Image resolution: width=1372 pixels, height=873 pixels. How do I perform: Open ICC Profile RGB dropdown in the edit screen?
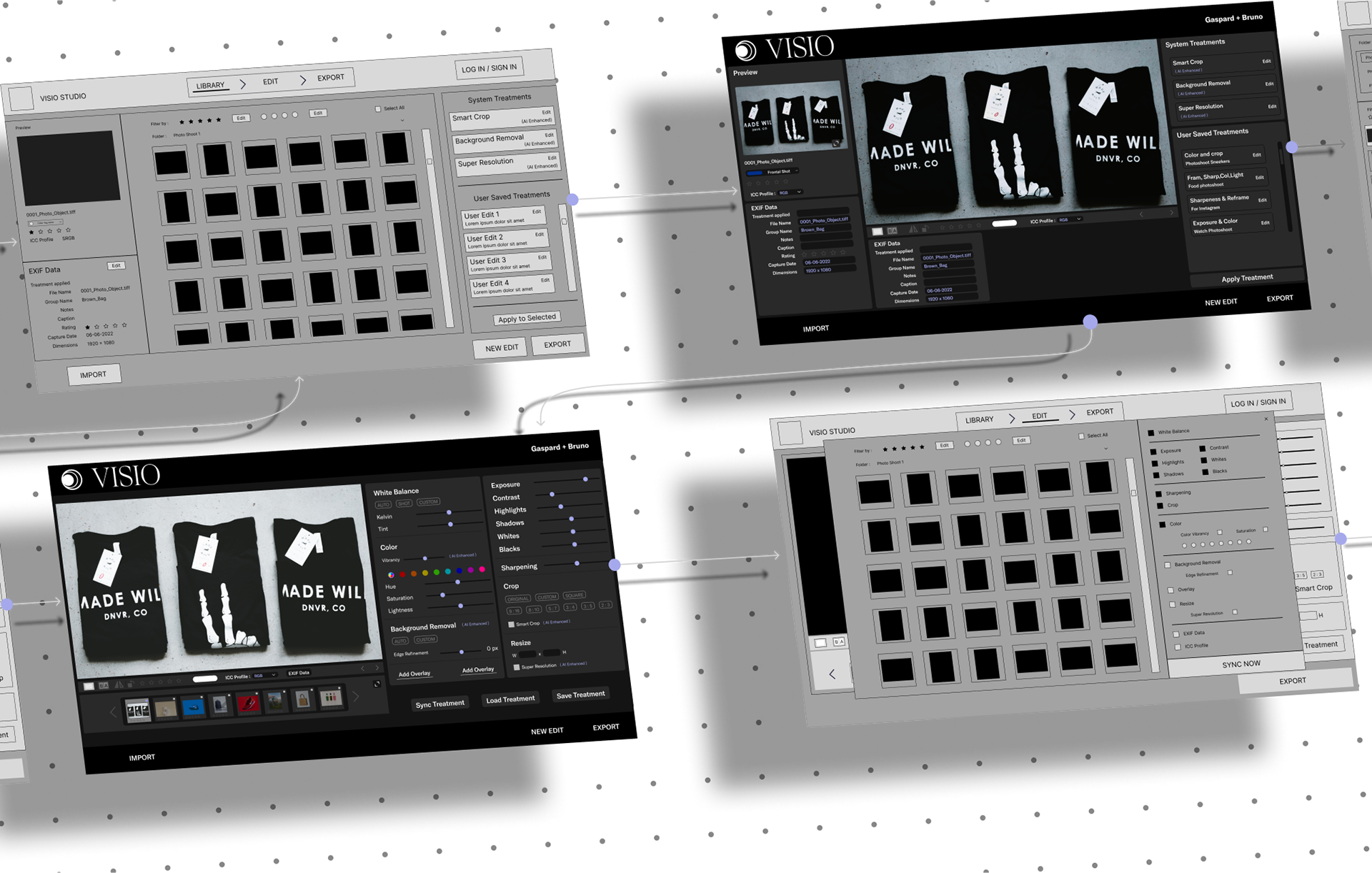[x=264, y=676]
